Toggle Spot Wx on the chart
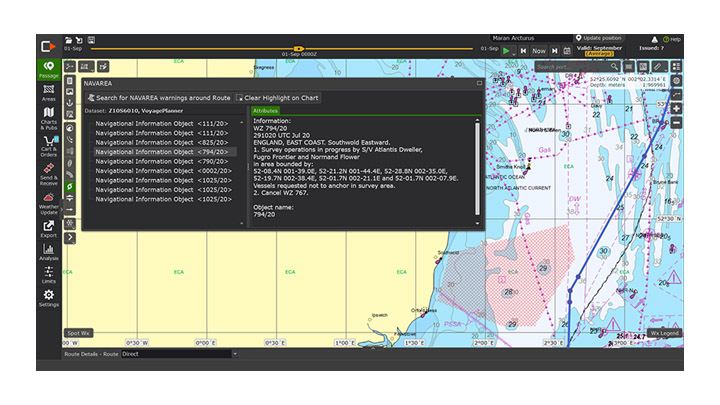 coord(78,333)
